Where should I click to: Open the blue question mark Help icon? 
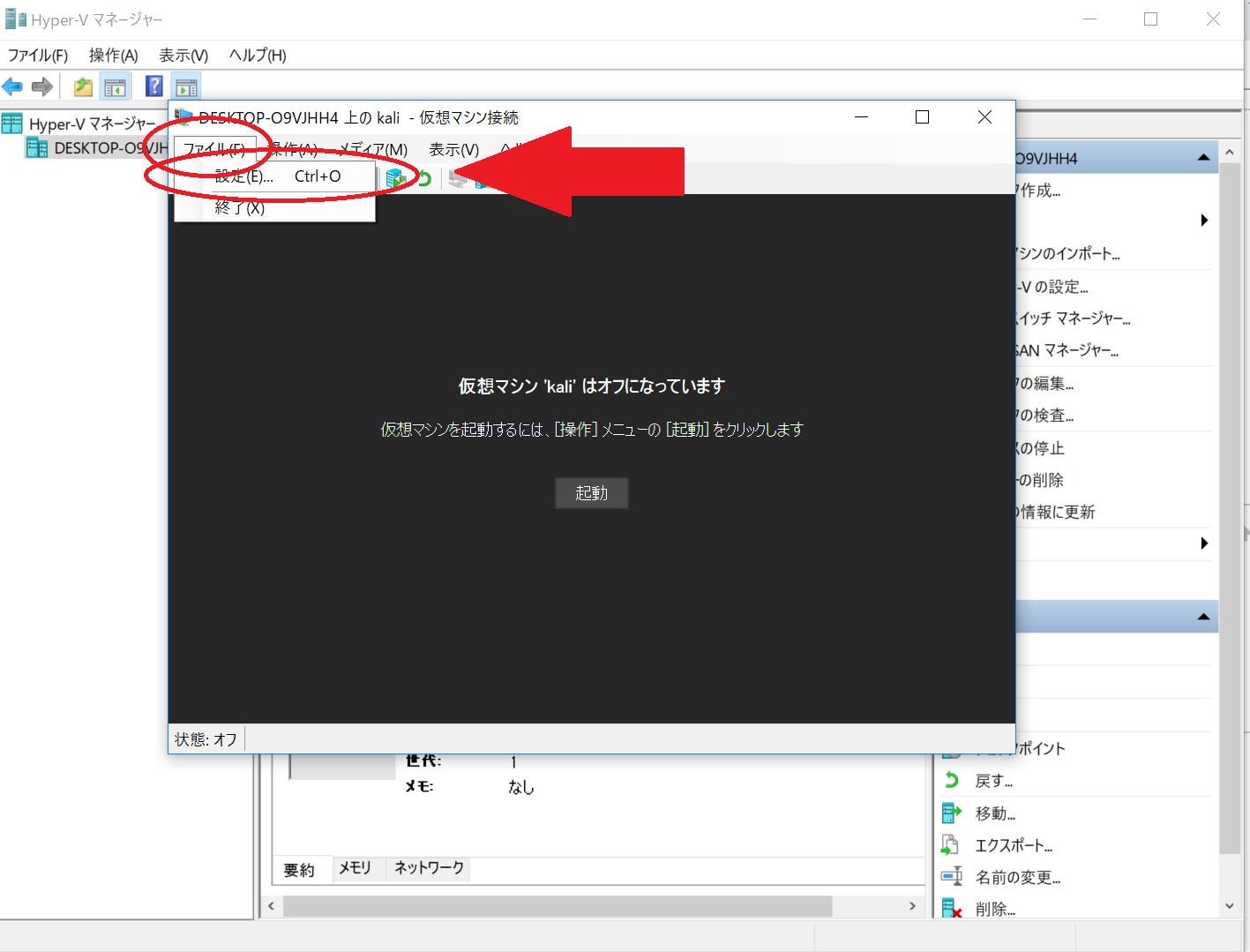[x=154, y=86]
